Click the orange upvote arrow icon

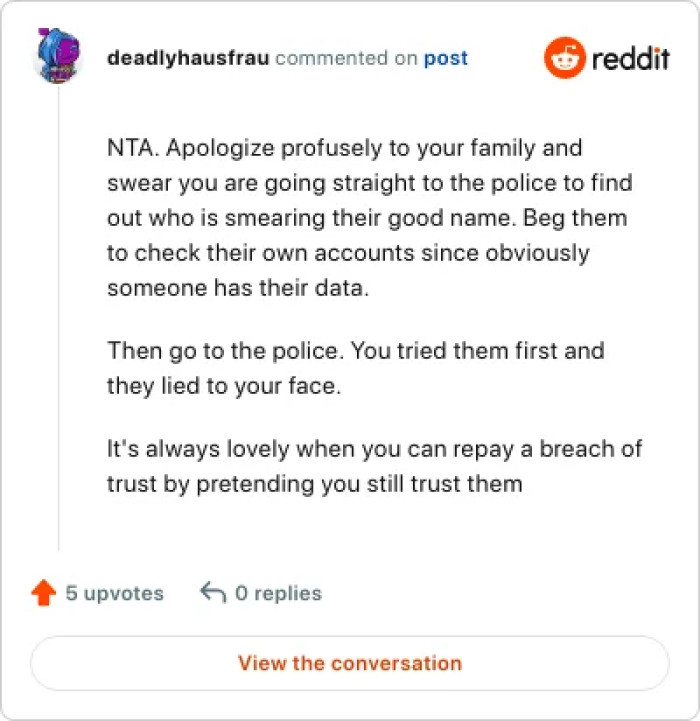[x=43, y=593]
